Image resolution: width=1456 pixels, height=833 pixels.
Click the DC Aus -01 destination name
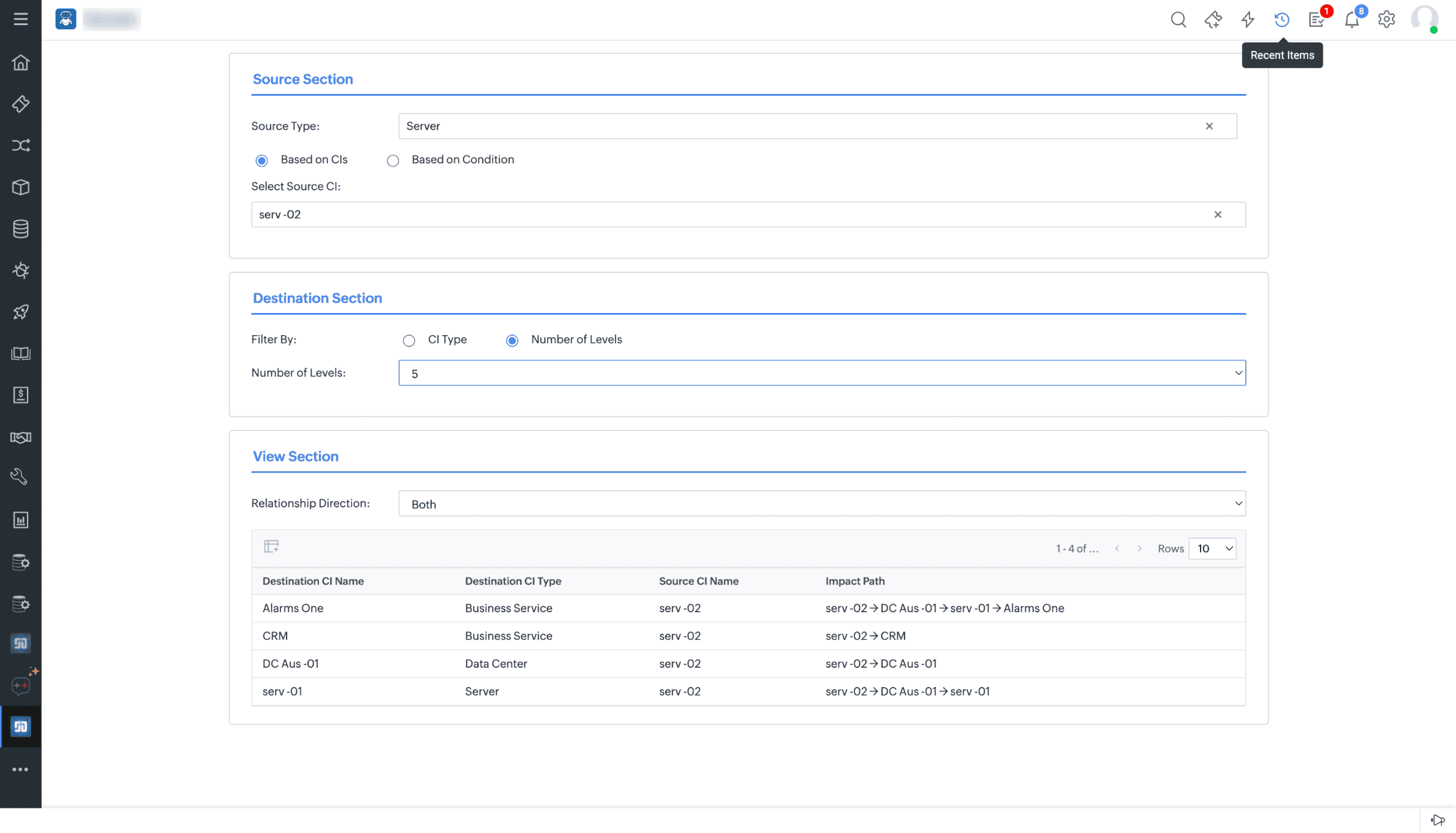tap(290, 664)
